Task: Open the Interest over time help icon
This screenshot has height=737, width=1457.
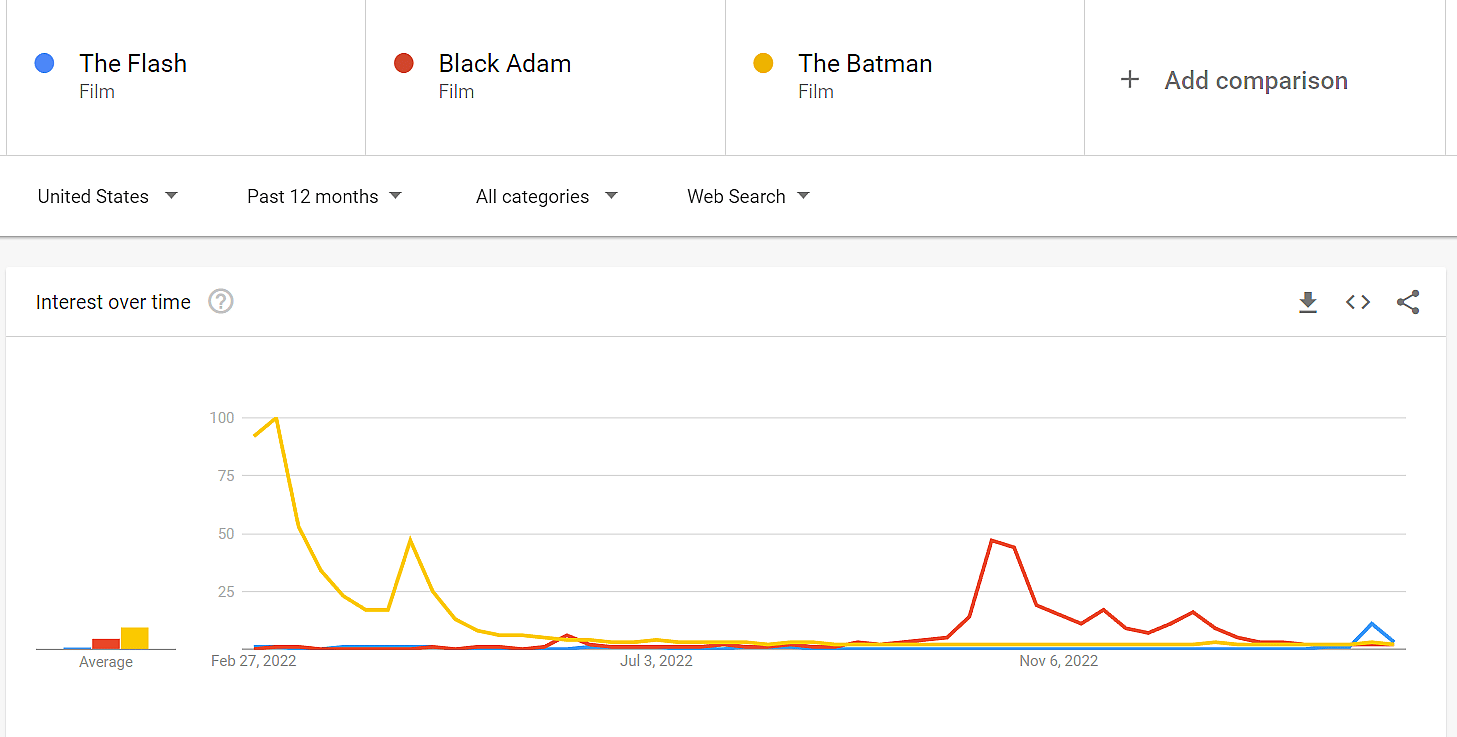Action: [221, 302]
